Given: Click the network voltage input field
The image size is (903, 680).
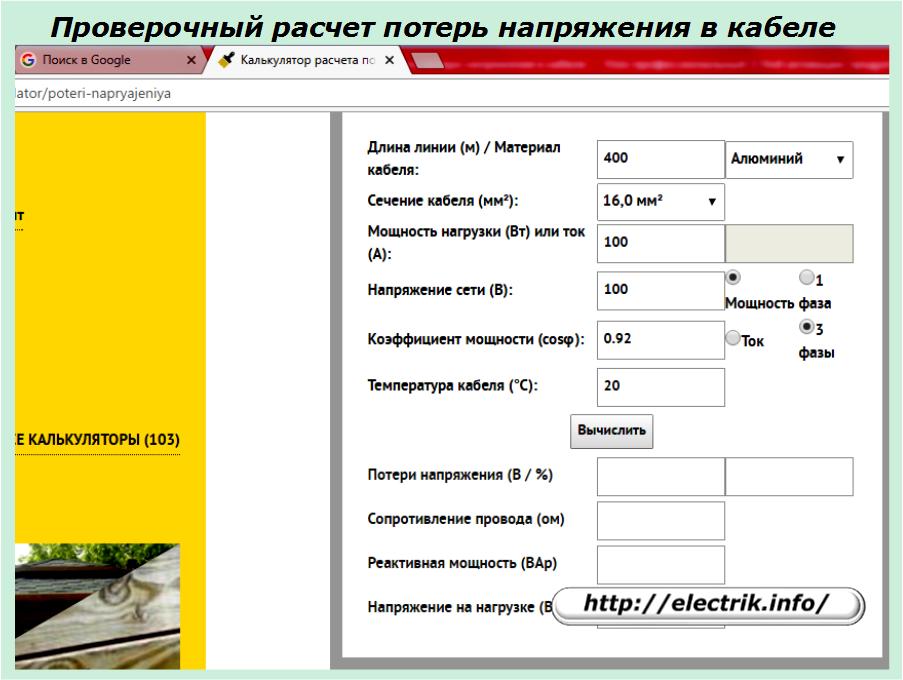Looking at the screenshot, I should point(660,290).
